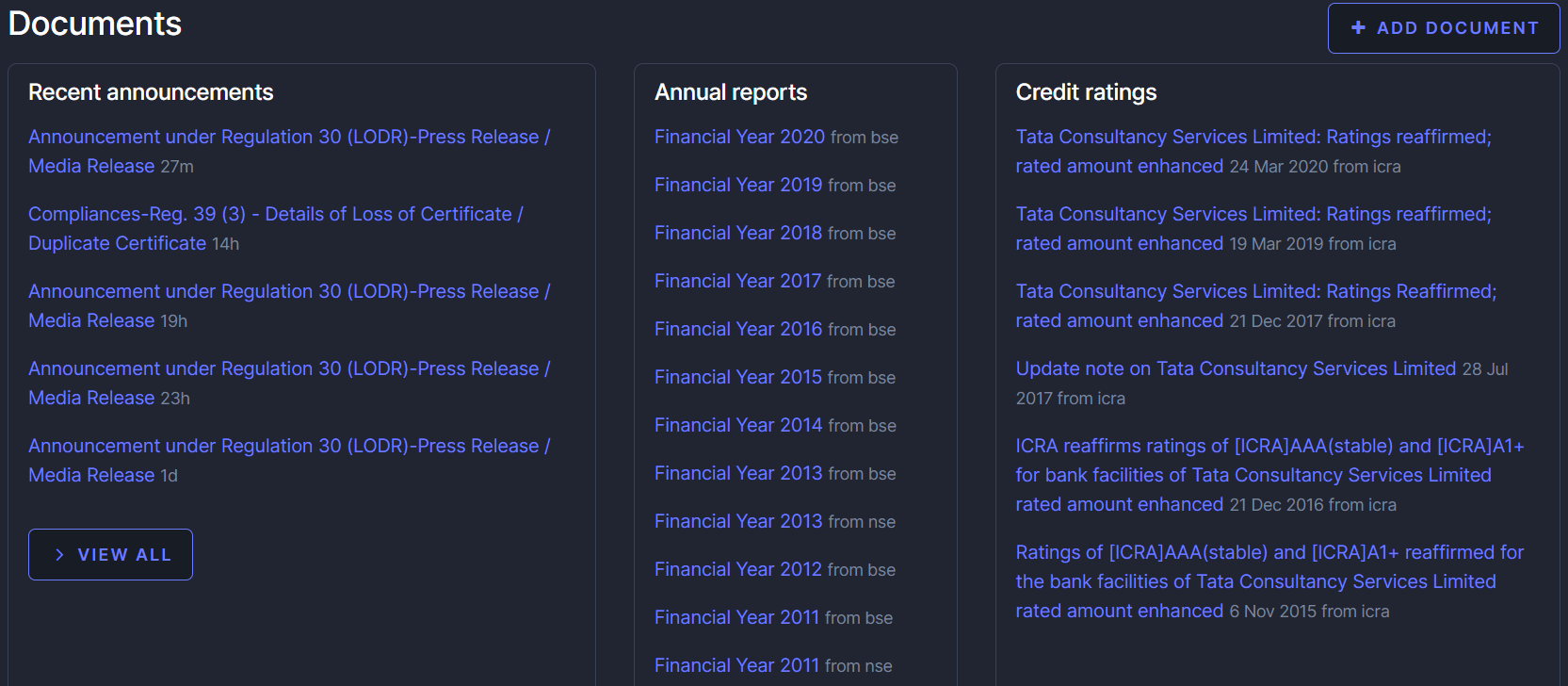This screenshot has height=686, width=1568.
Task: Open the press release announcement from 23h ago
Action: 289,383
